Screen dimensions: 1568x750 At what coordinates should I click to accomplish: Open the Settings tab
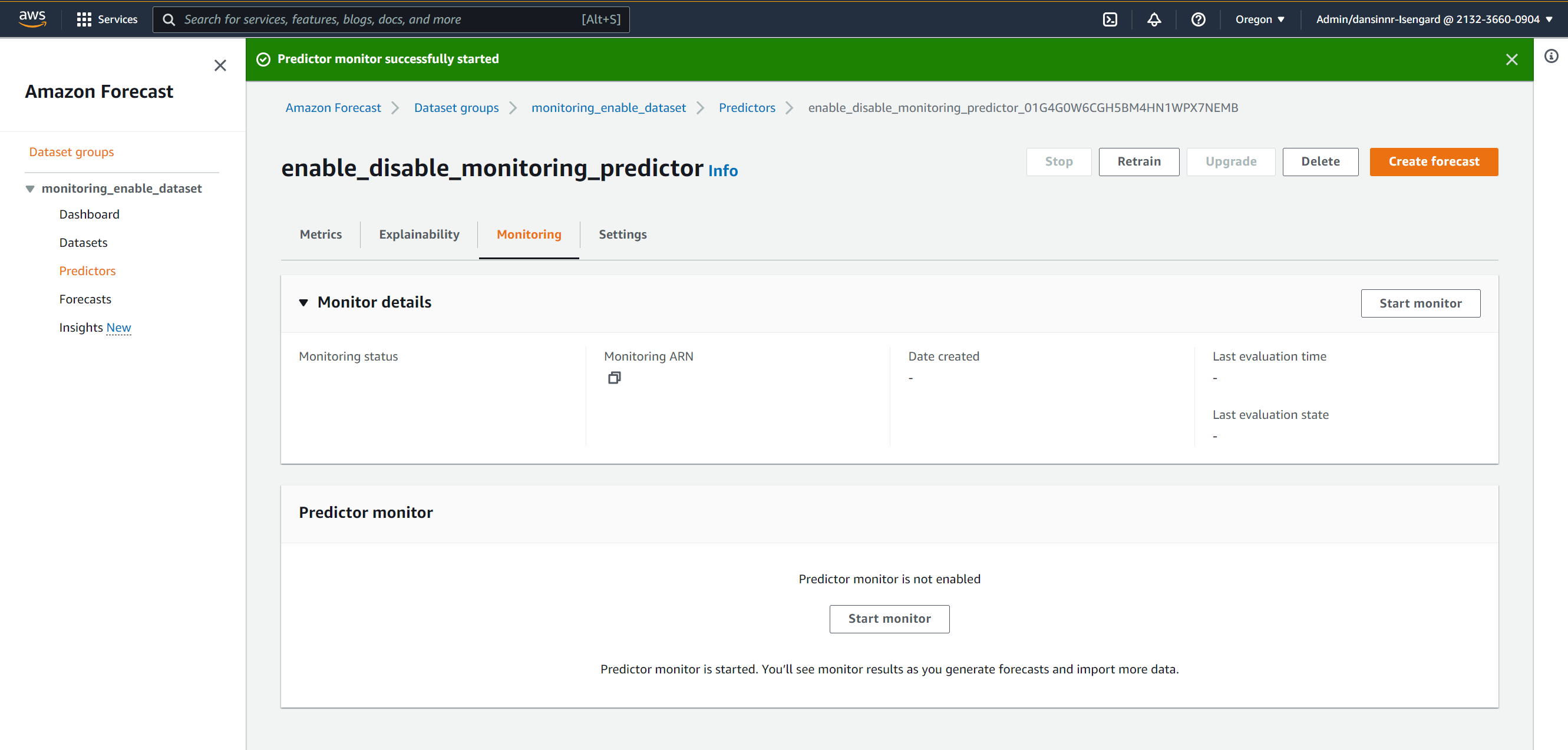click(622, 234)
